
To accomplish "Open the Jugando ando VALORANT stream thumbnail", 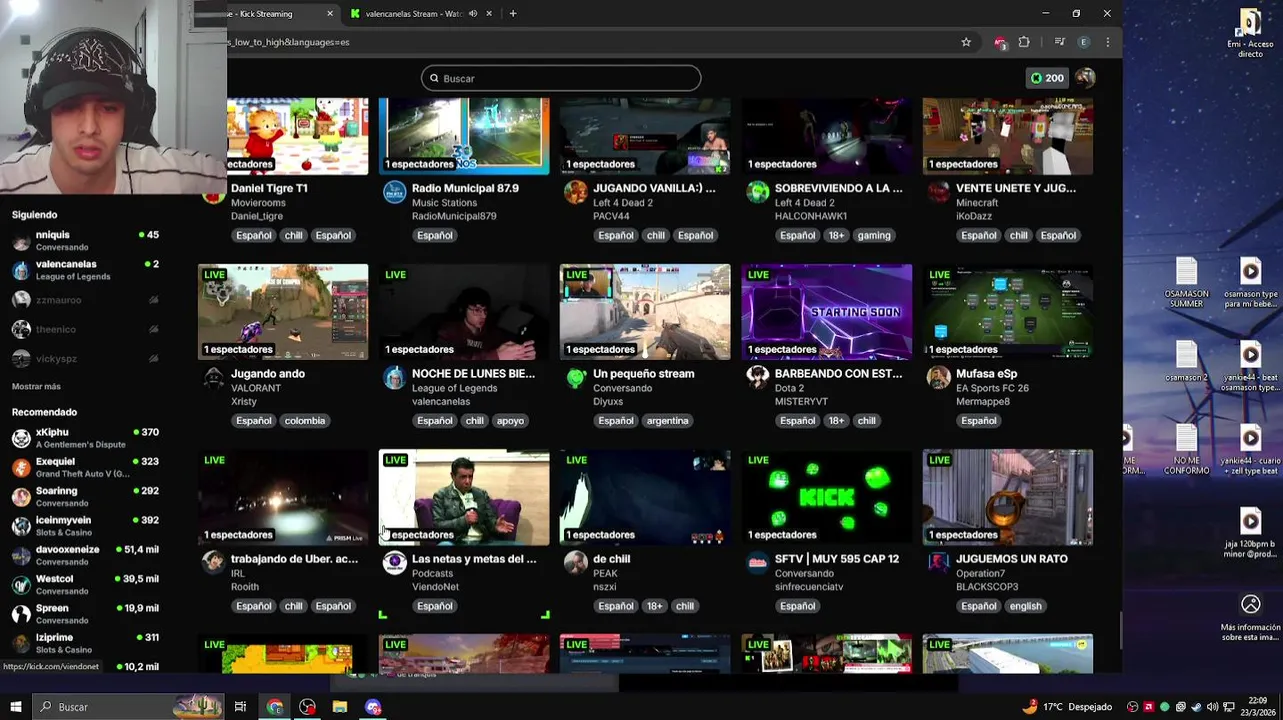I will [283, 311].
